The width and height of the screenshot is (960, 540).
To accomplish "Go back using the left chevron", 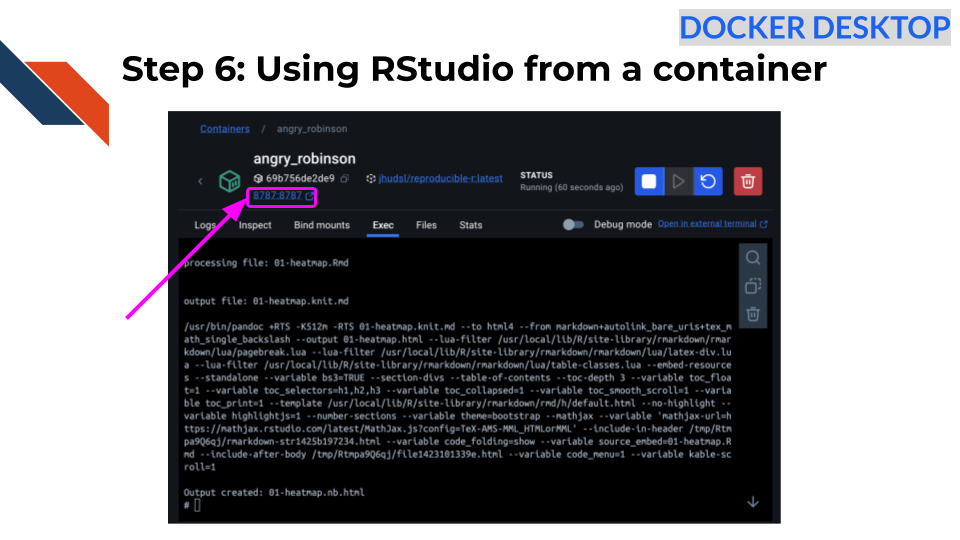I will click(200, 181).
